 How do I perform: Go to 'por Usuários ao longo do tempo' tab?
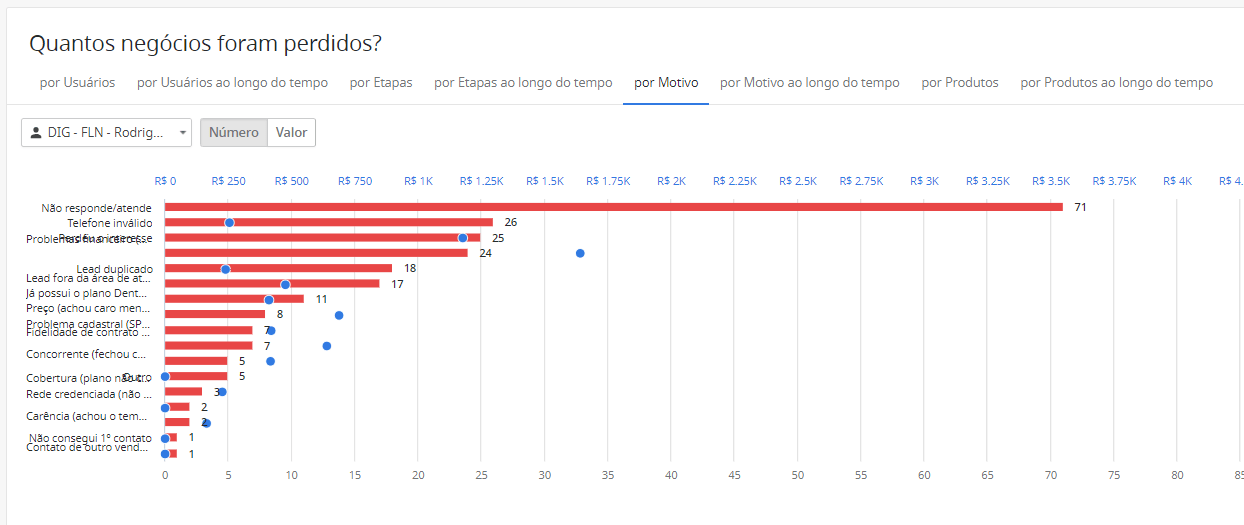[232, 83]
